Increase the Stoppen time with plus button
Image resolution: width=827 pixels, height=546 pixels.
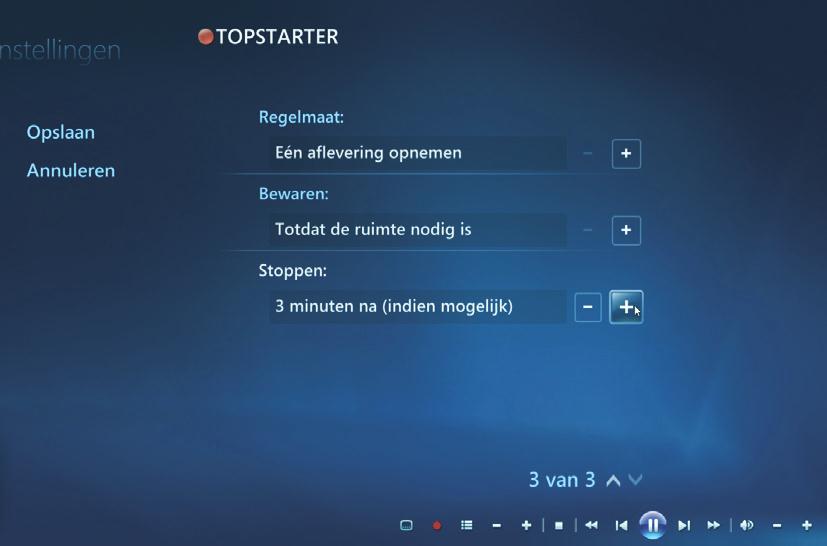pyautogui.click(x=626, y=307)
